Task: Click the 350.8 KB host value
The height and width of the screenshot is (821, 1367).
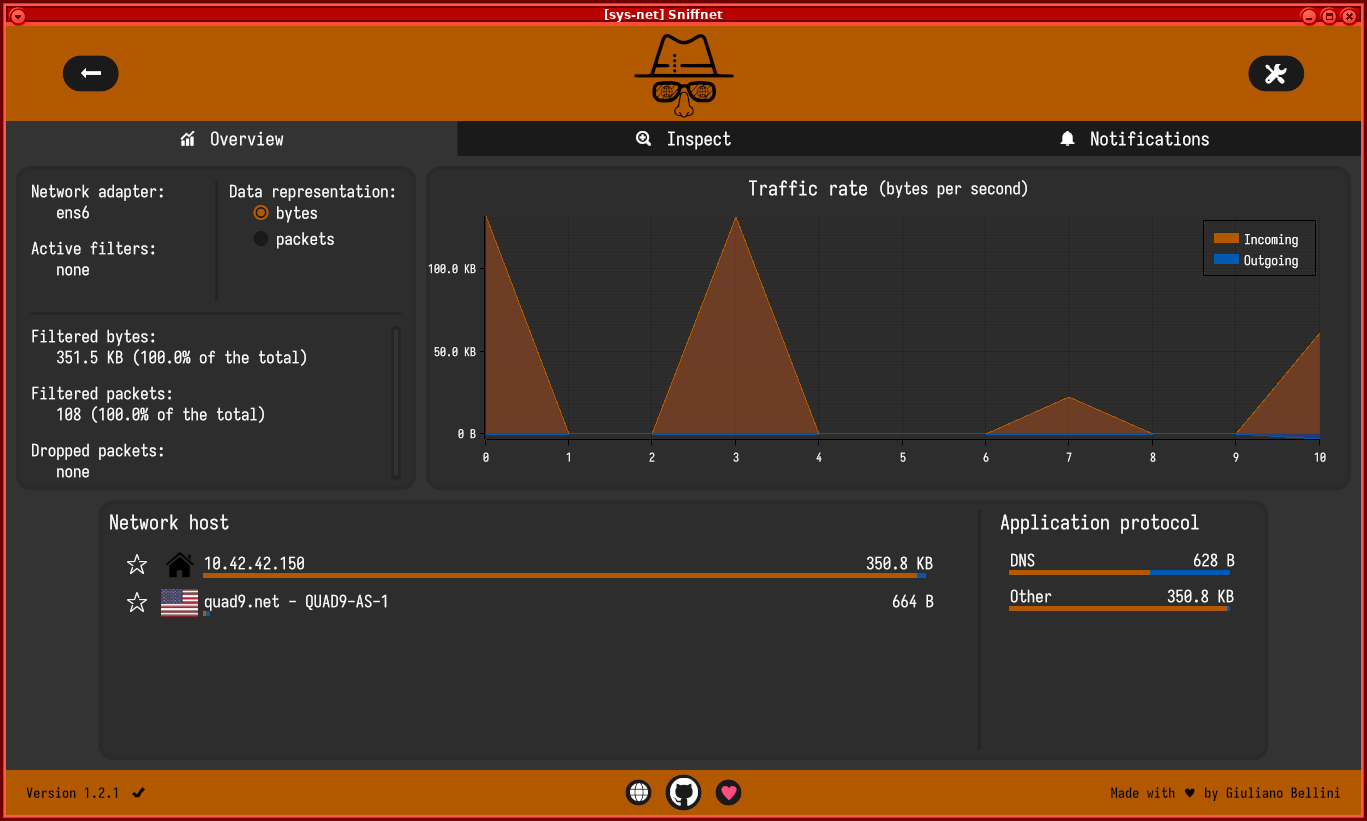Action: click(x=899, y=564)
